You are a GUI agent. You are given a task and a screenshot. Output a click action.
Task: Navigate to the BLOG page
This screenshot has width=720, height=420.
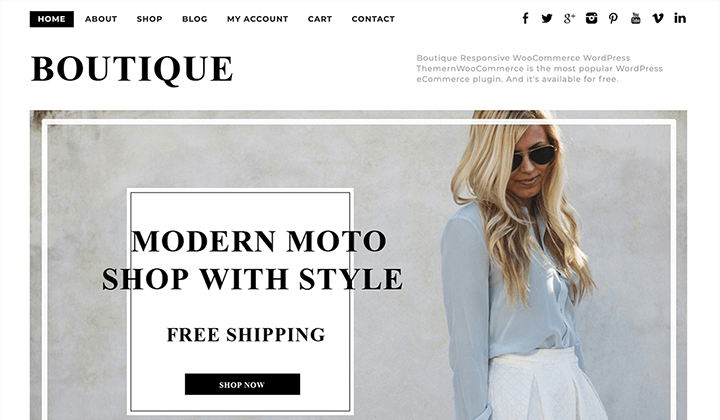(x=195, y=19)
